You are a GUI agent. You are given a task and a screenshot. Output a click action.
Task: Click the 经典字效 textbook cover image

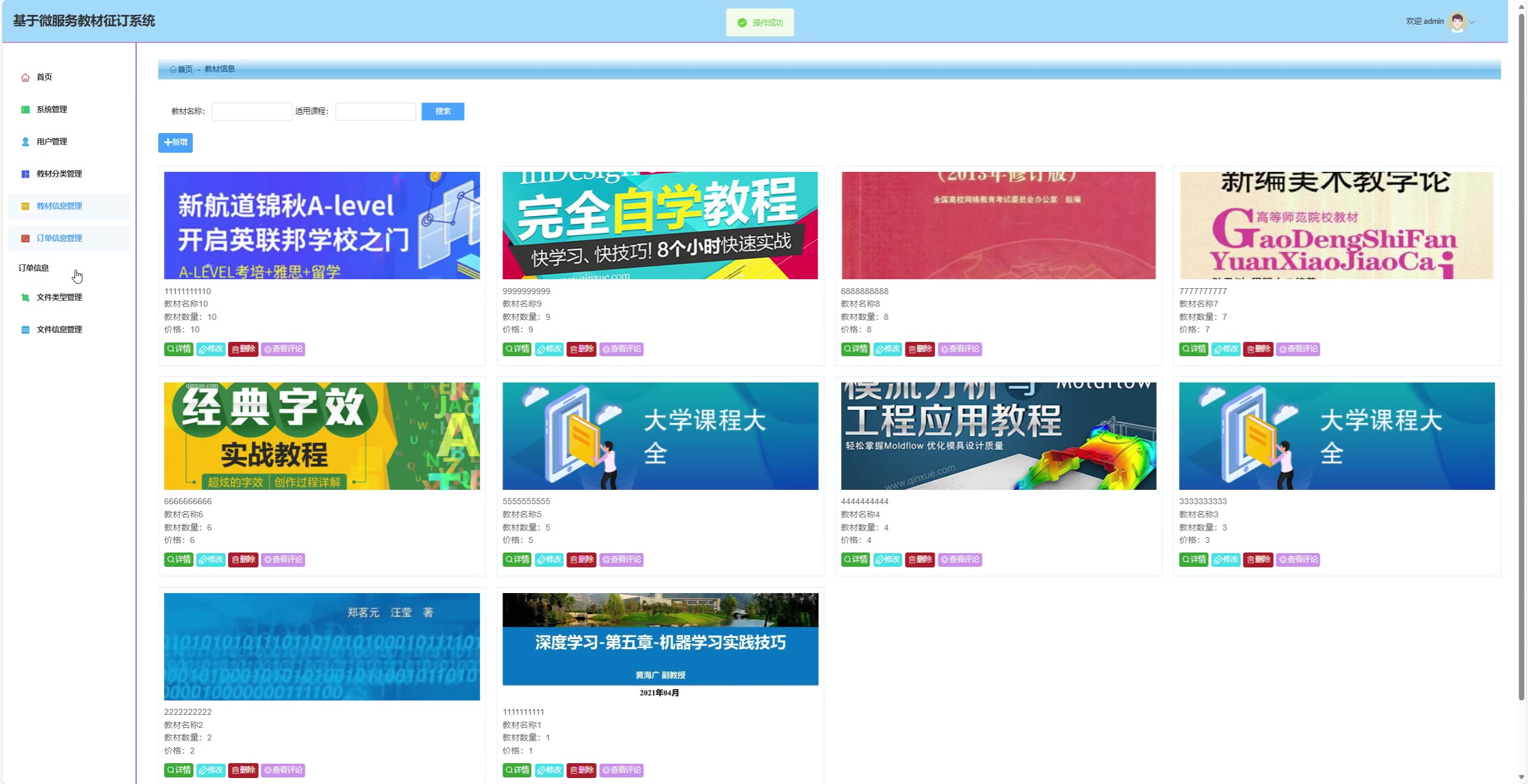click(322, 436)
